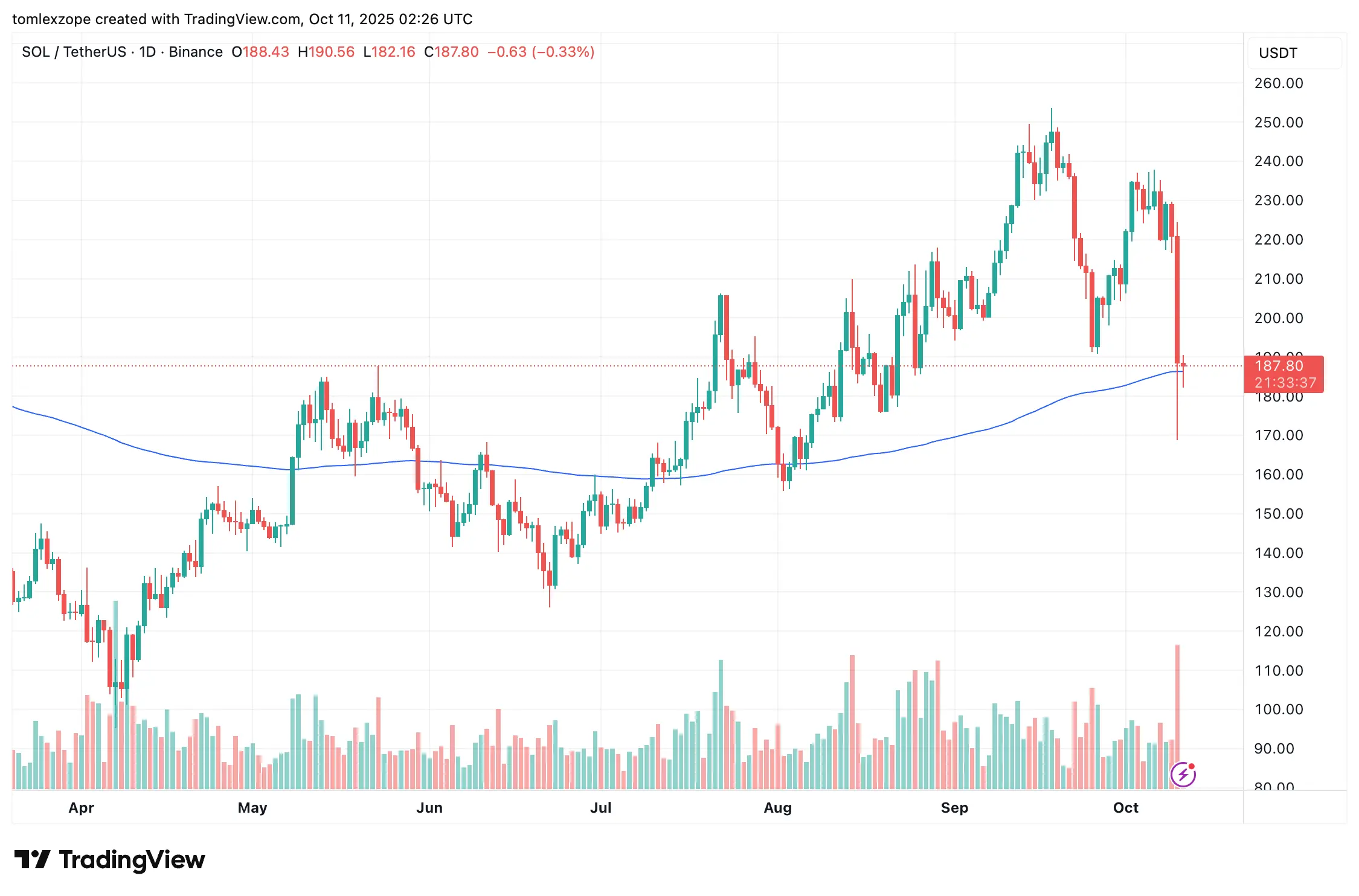Click the May label on the time axis
This screenshot has width=1359, height=896.
[x=252, y=808]
